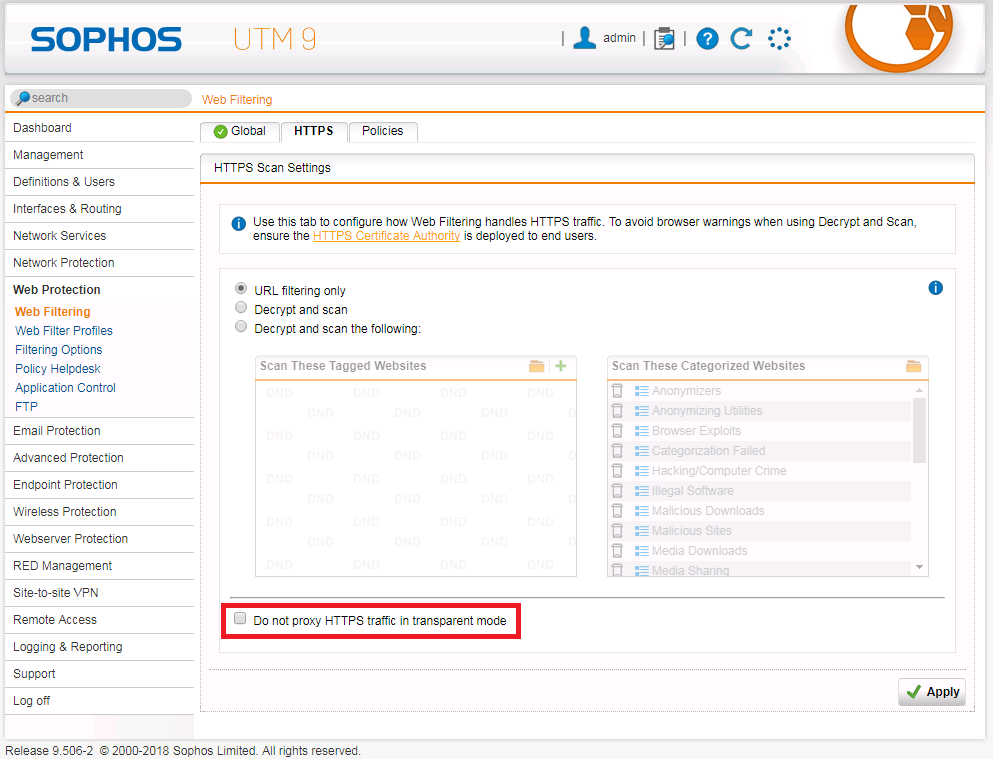This screenshot has height=759, width=993.
Task: Click the info icon in the hint box
Action: coord(238,223)
